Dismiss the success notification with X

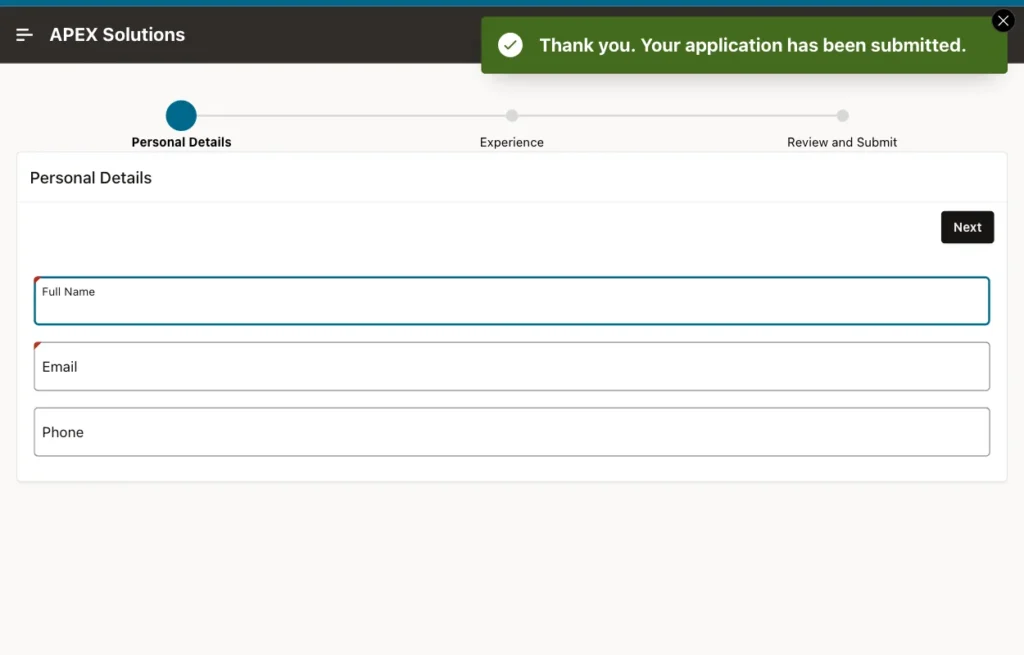[x=1003, y=21]
